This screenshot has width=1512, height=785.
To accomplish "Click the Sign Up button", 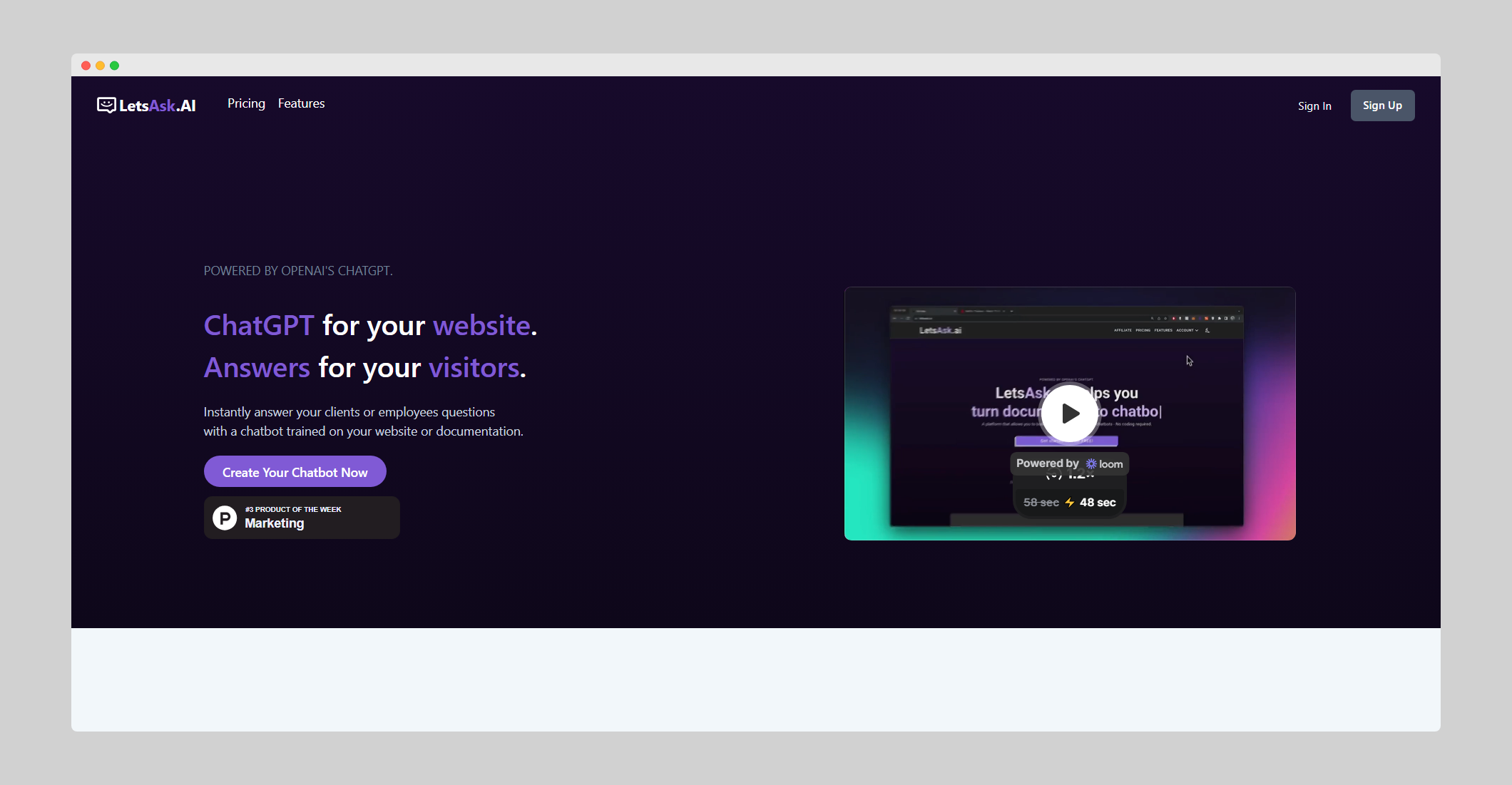I will pyautogui.click(x=1382, y=106).
